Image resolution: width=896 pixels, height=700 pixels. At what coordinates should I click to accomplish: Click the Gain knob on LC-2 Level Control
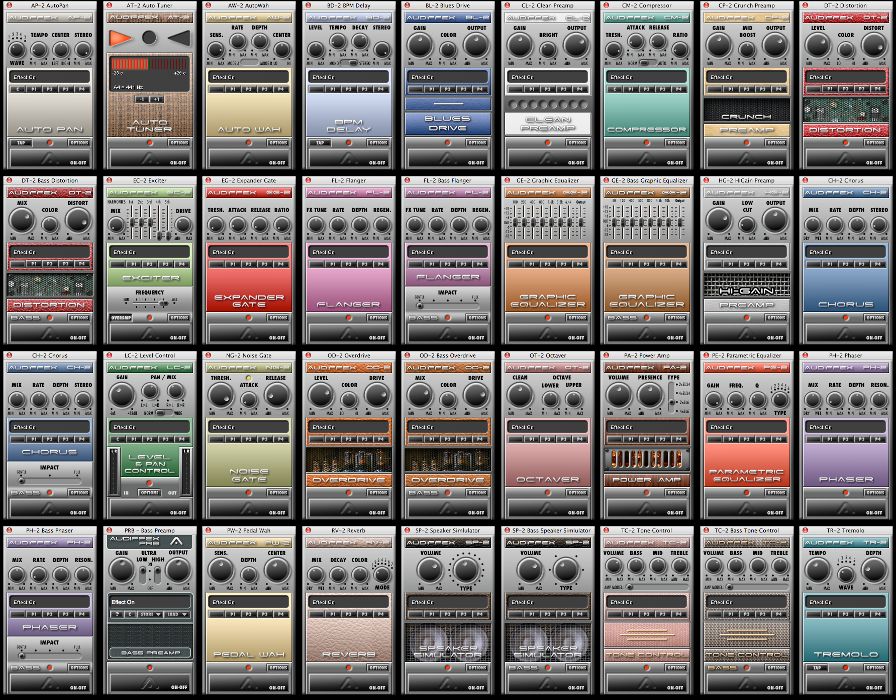click(x=121, y=395)
